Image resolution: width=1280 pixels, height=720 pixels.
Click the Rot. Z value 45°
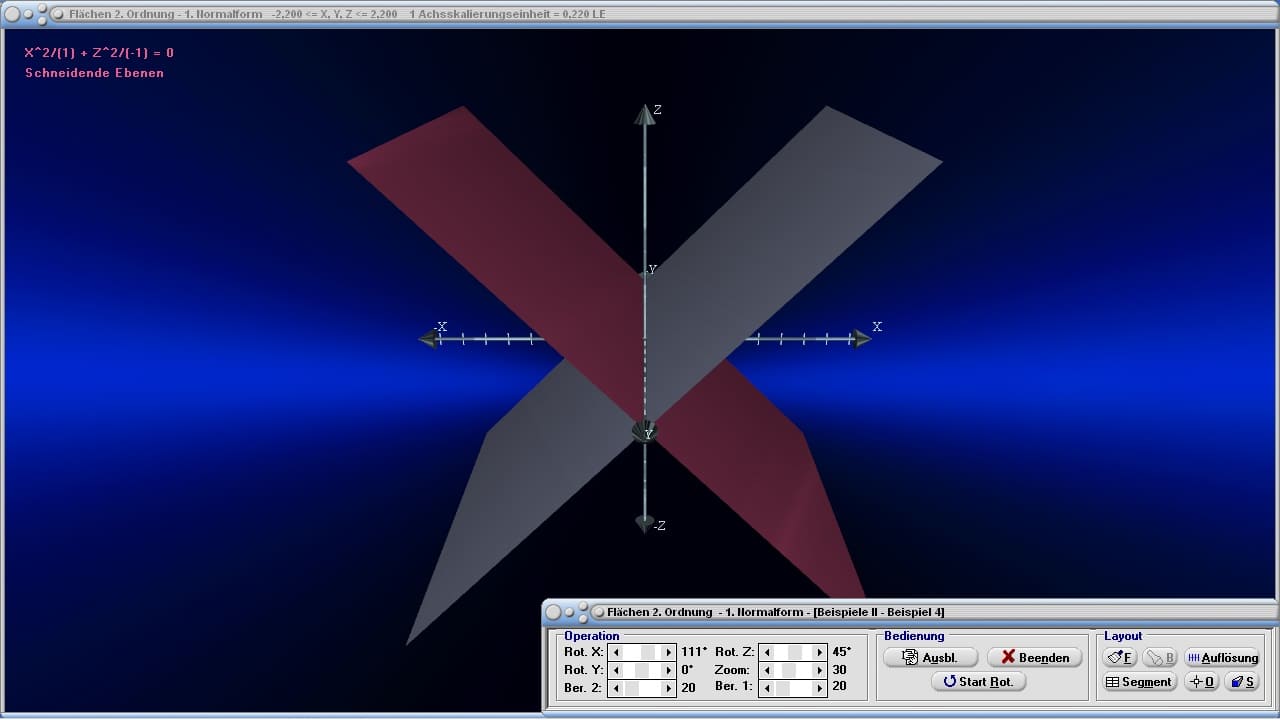tap(842, 652)
